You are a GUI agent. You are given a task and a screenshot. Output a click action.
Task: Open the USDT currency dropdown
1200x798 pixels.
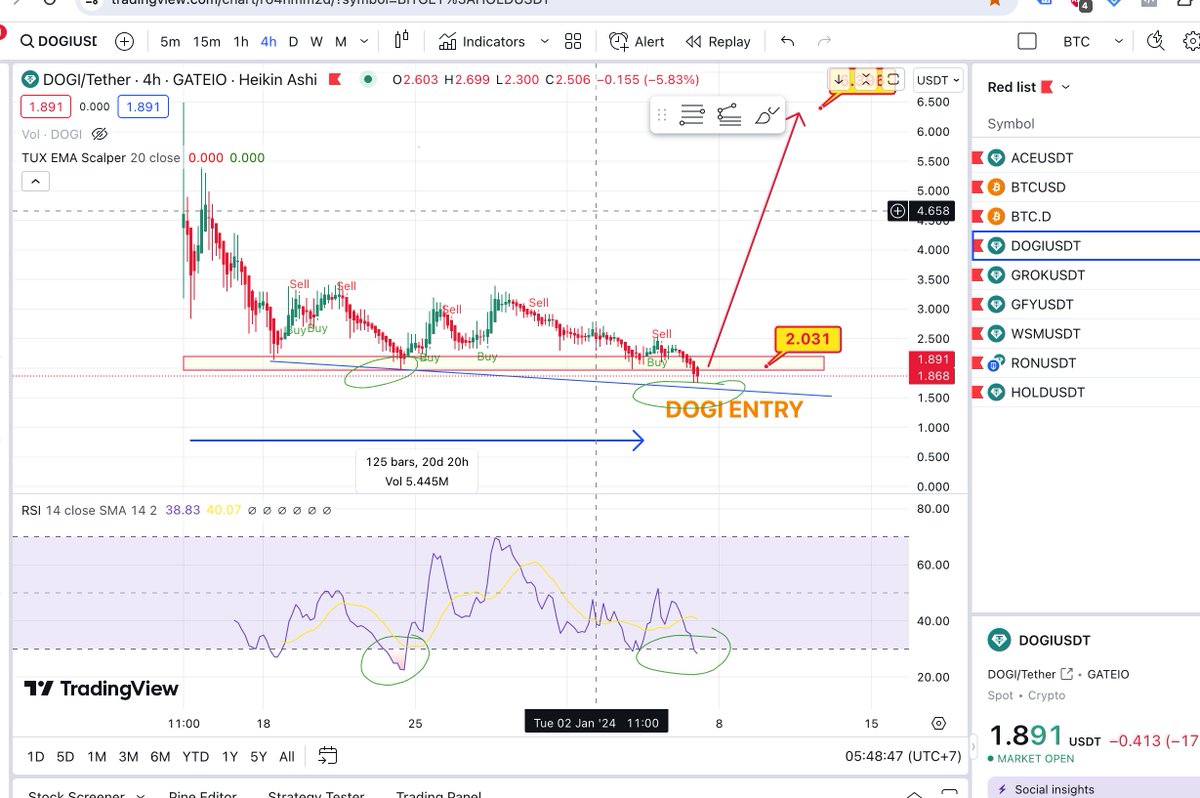tap(940, 80)
